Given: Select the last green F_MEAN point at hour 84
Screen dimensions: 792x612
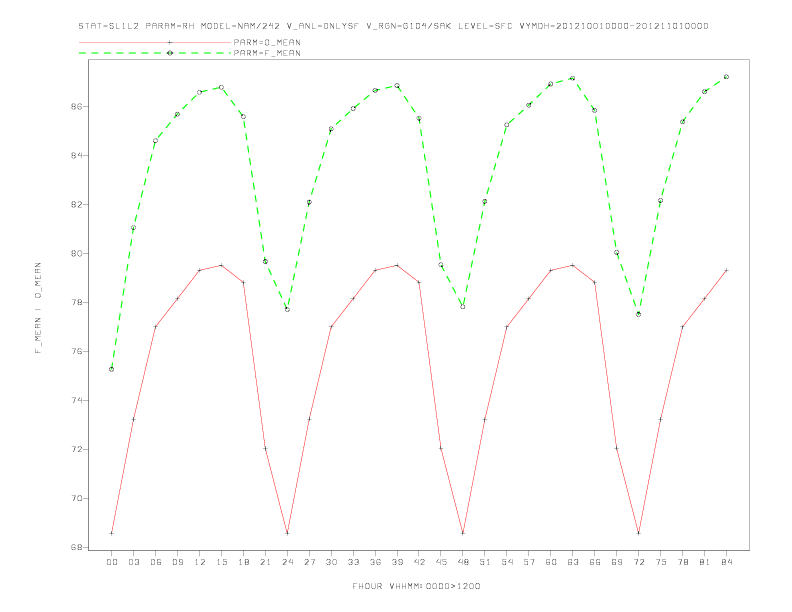Looking at the screenshot, I should (726, 77).
